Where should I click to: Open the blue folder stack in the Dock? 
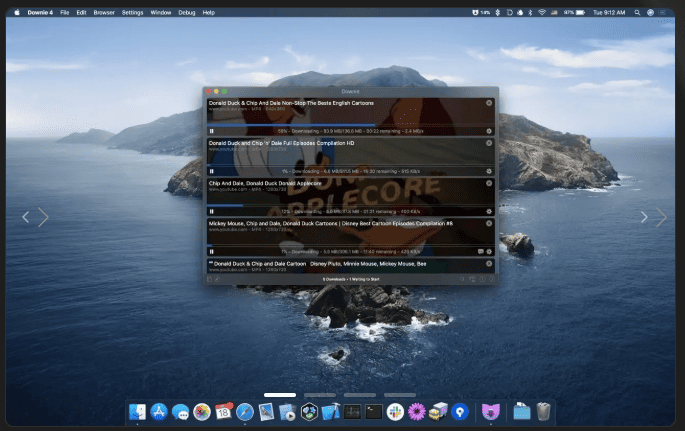[x=522, y=412]
